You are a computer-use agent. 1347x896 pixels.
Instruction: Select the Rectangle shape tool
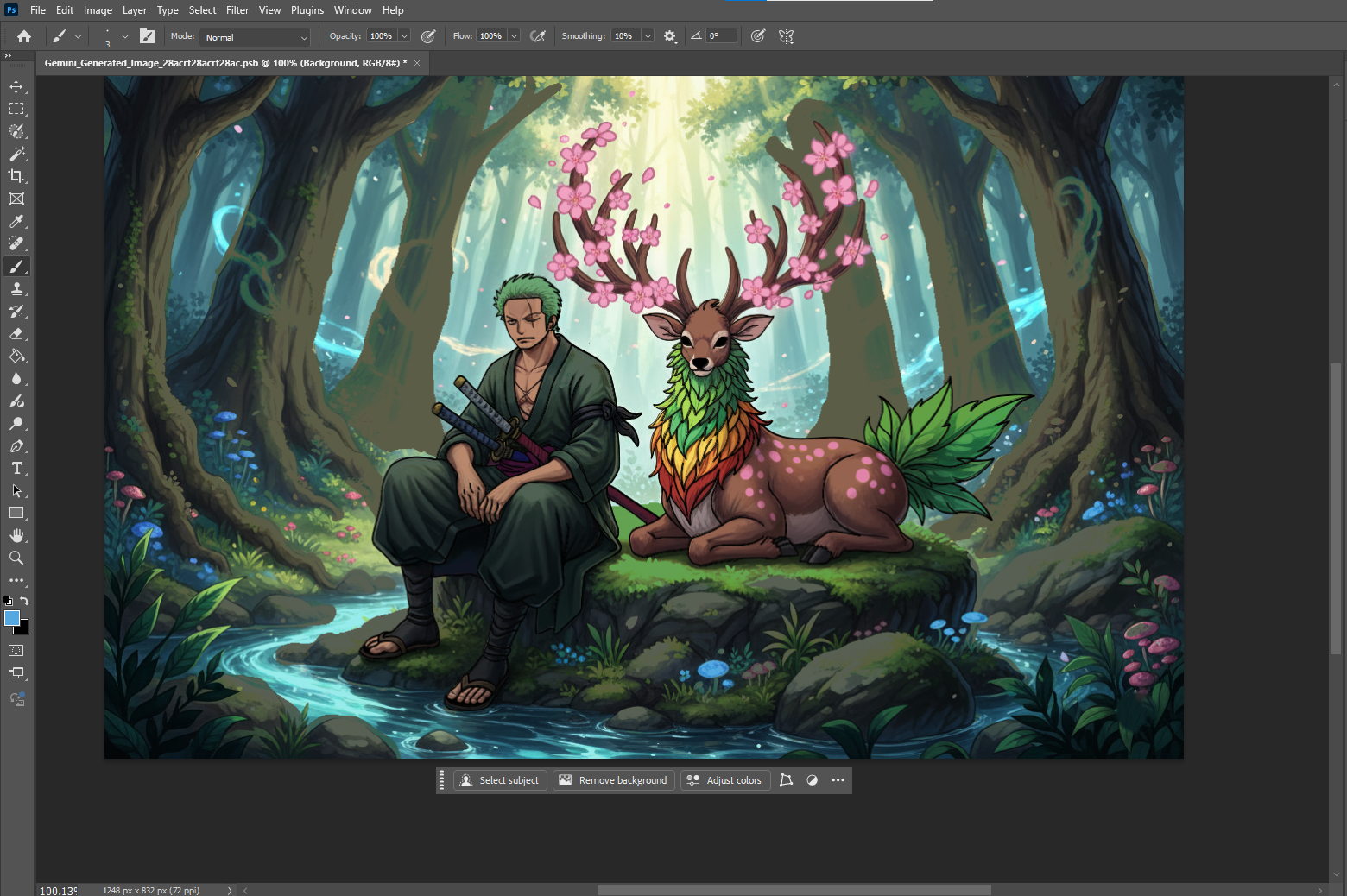(16, 513)
